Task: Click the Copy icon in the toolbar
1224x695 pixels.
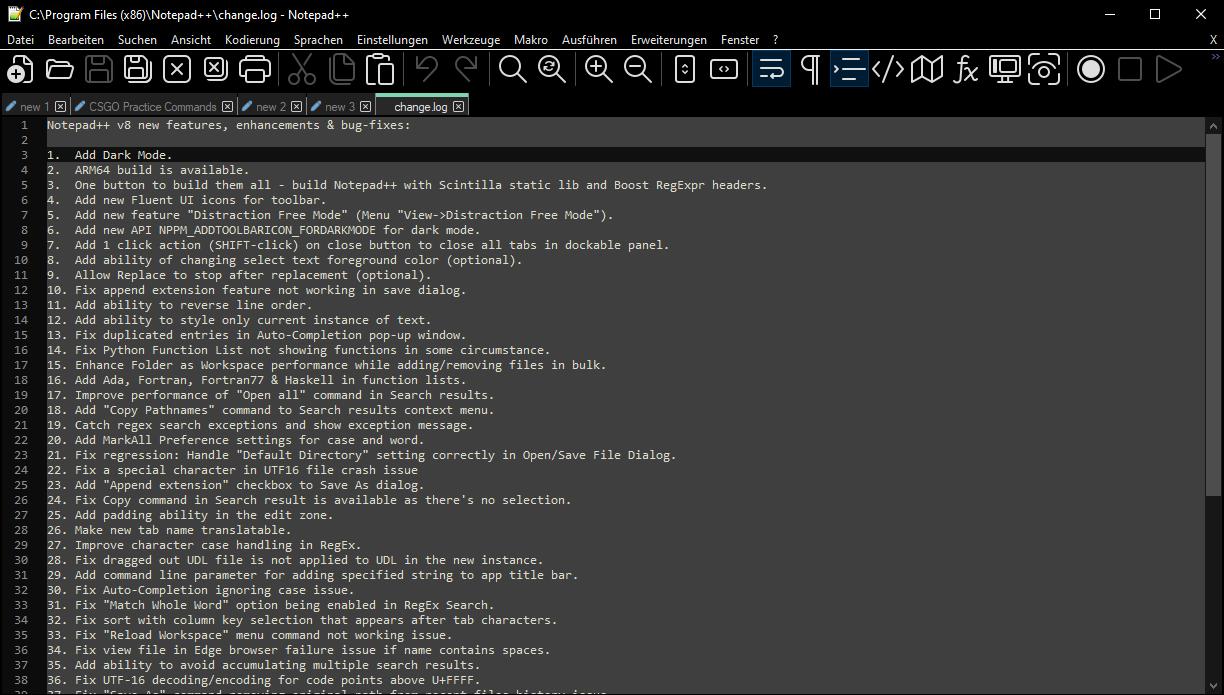Action: [341, 69]
